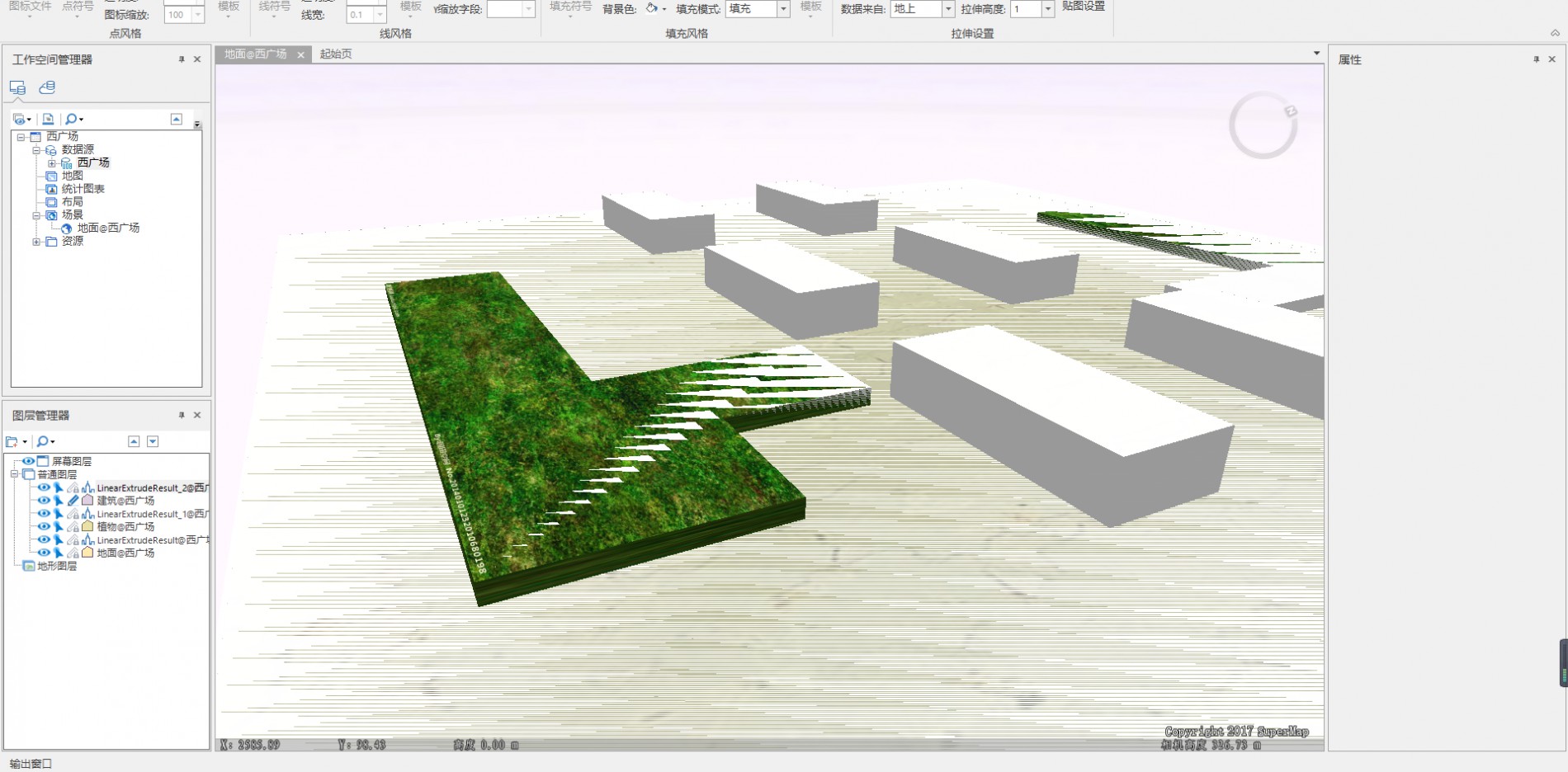Image resolution: width=1568 pixels, height=772 pixels.
Task: Toggle editable lock for 地面@西广场 layer
Action: 73,553
